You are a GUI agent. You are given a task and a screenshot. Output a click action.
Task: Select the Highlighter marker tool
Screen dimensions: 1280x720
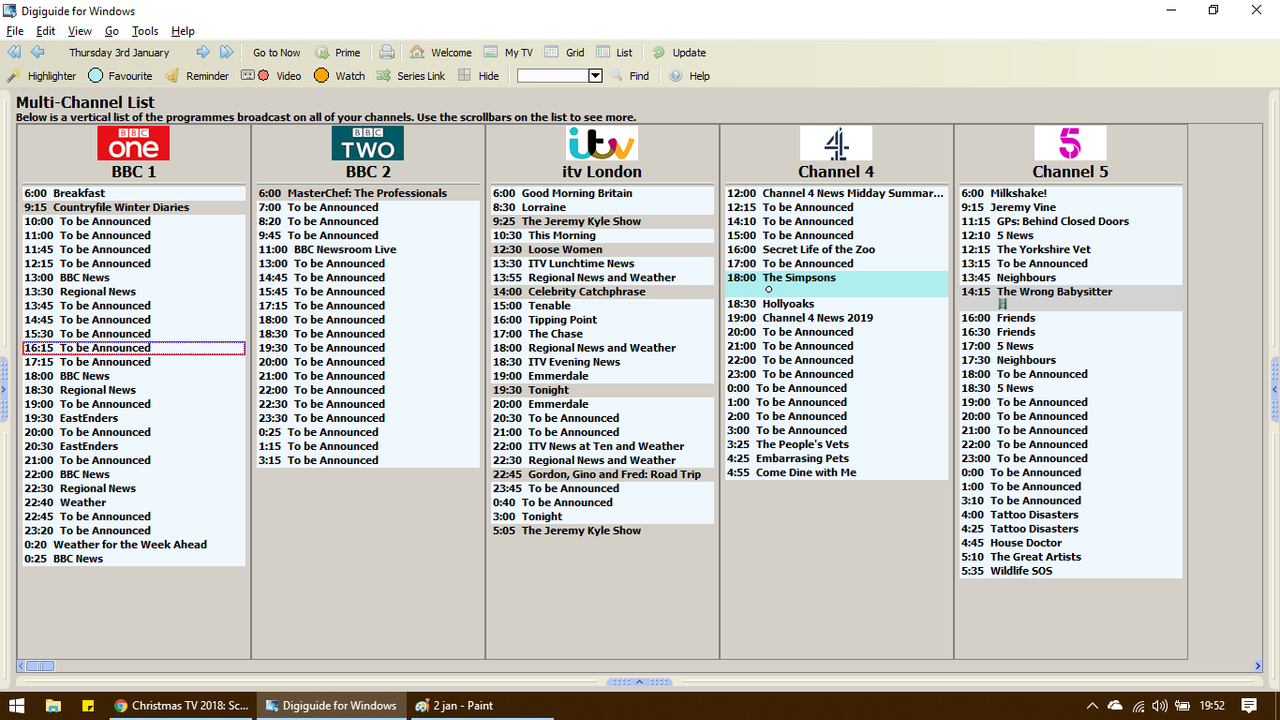[x=41, y=76]
